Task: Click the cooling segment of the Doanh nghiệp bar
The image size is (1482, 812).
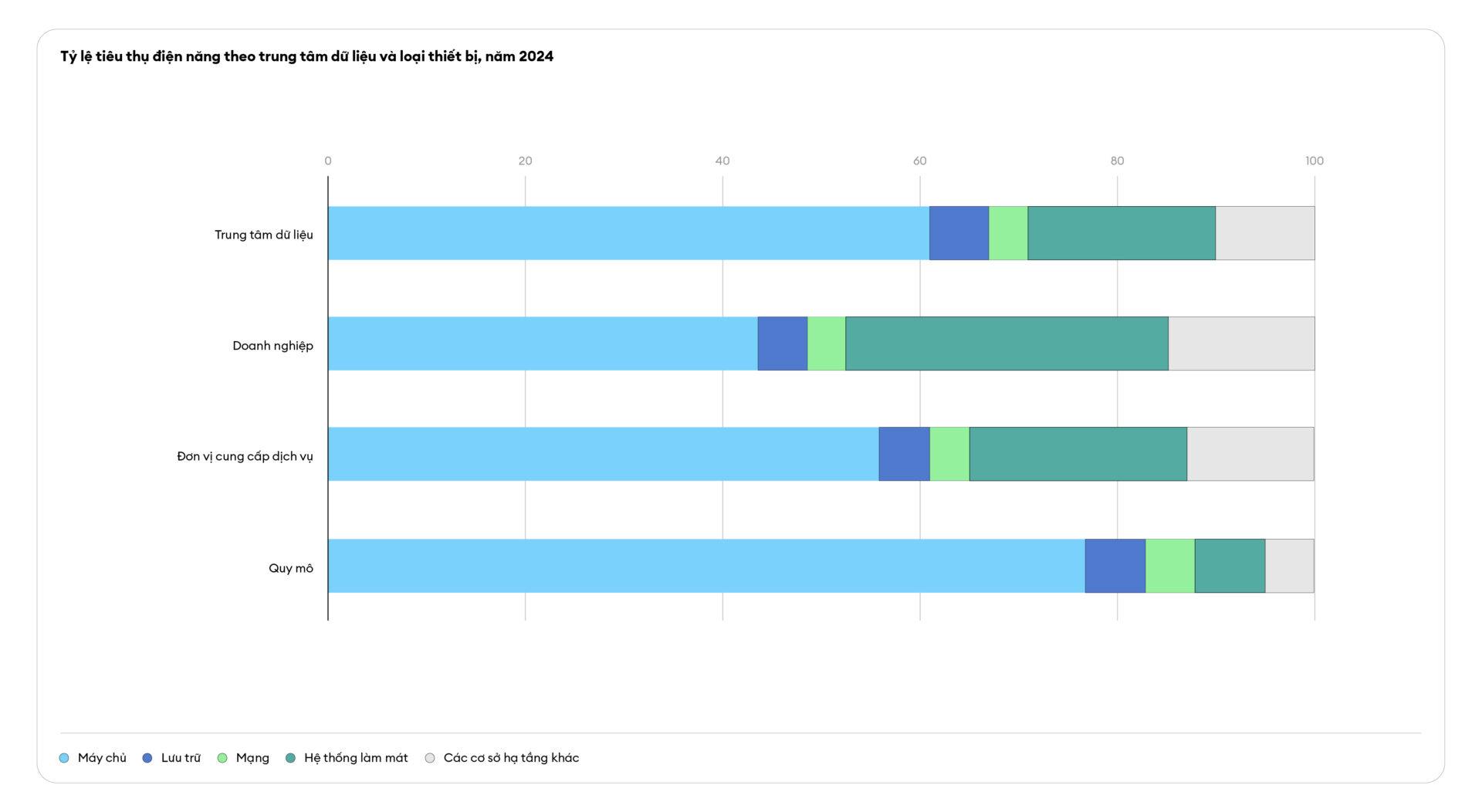Action: [x=1007, y=343]
